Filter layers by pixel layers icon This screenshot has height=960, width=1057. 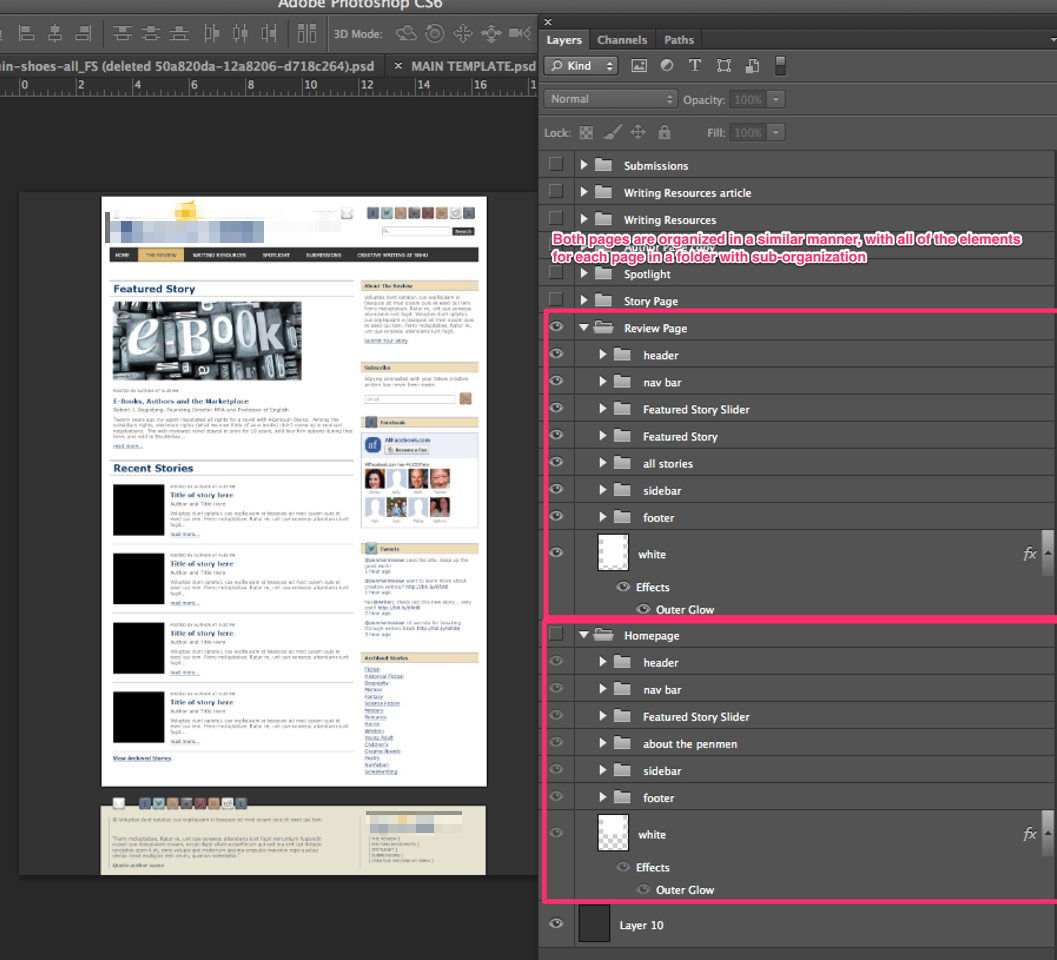[638, 65]
